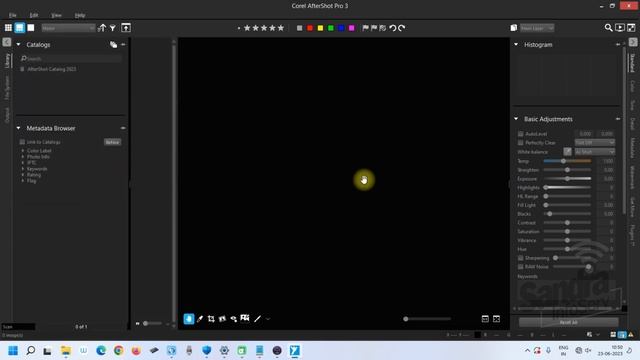Click the fit-to-window zoom icon
The image size is (640, 360).
(x=496, y=319)
